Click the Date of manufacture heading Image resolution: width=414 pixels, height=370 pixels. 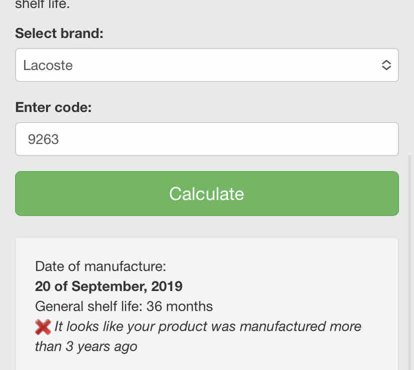pyautogui.click(x=100, y=266)
